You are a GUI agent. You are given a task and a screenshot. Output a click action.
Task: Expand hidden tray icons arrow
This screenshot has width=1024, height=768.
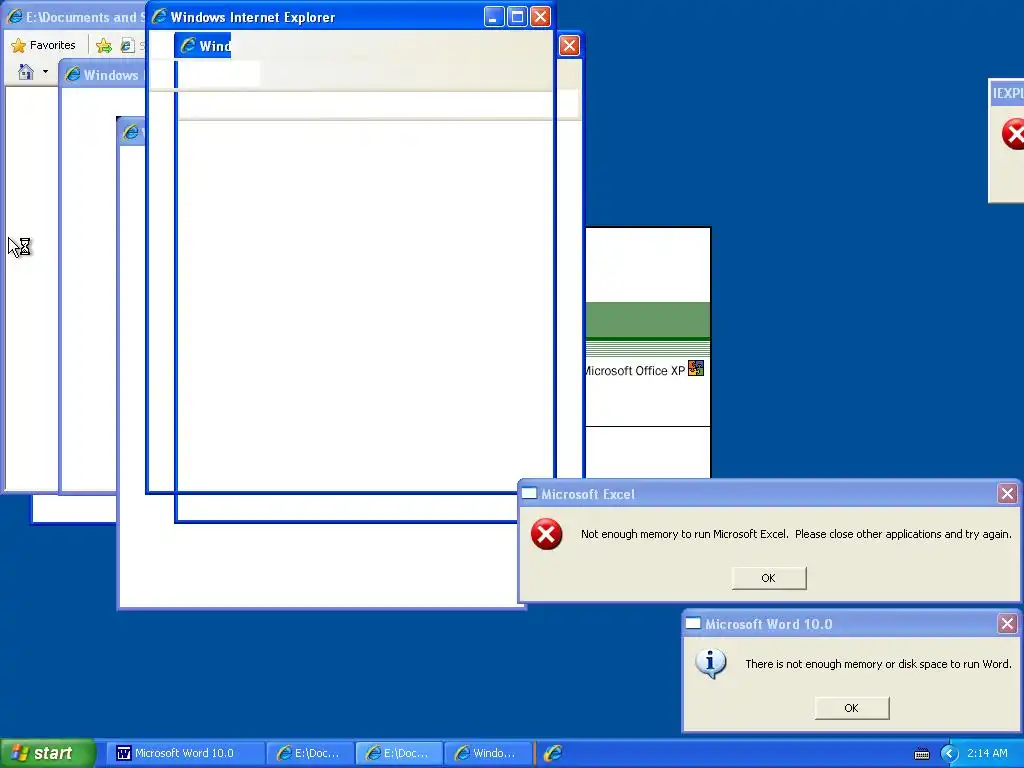pos(949,754)
